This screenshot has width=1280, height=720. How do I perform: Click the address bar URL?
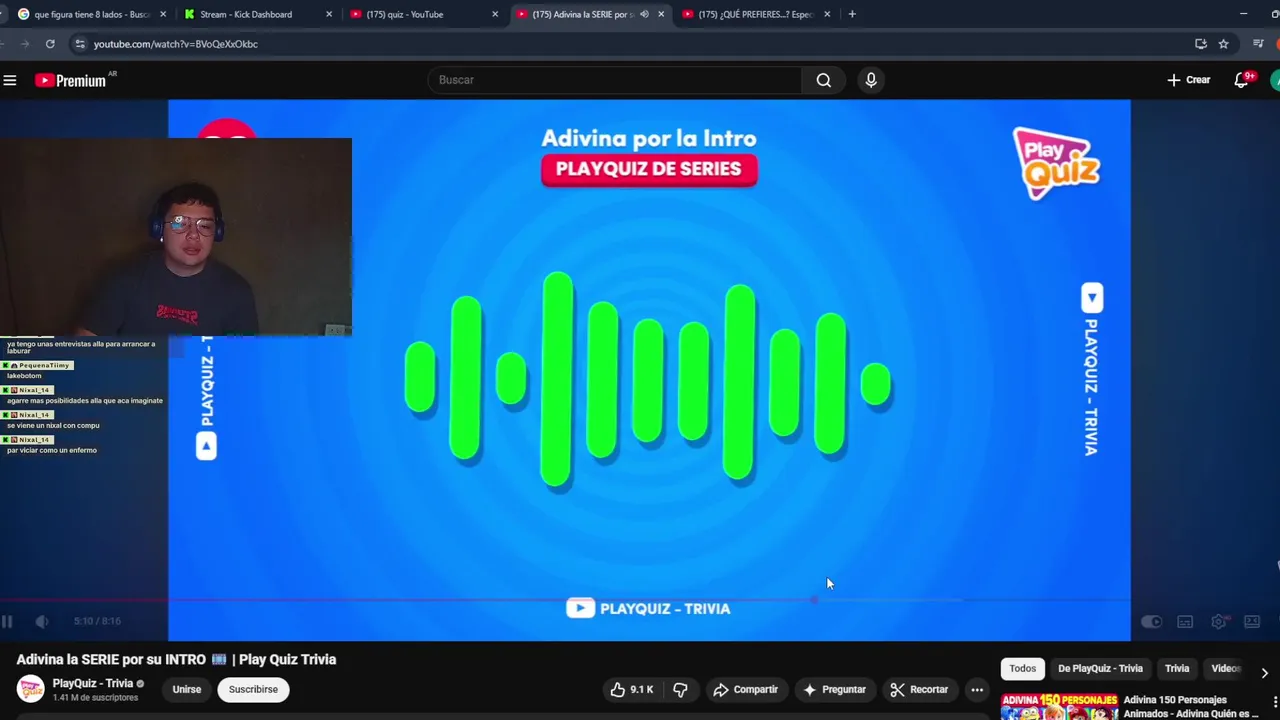176,44
